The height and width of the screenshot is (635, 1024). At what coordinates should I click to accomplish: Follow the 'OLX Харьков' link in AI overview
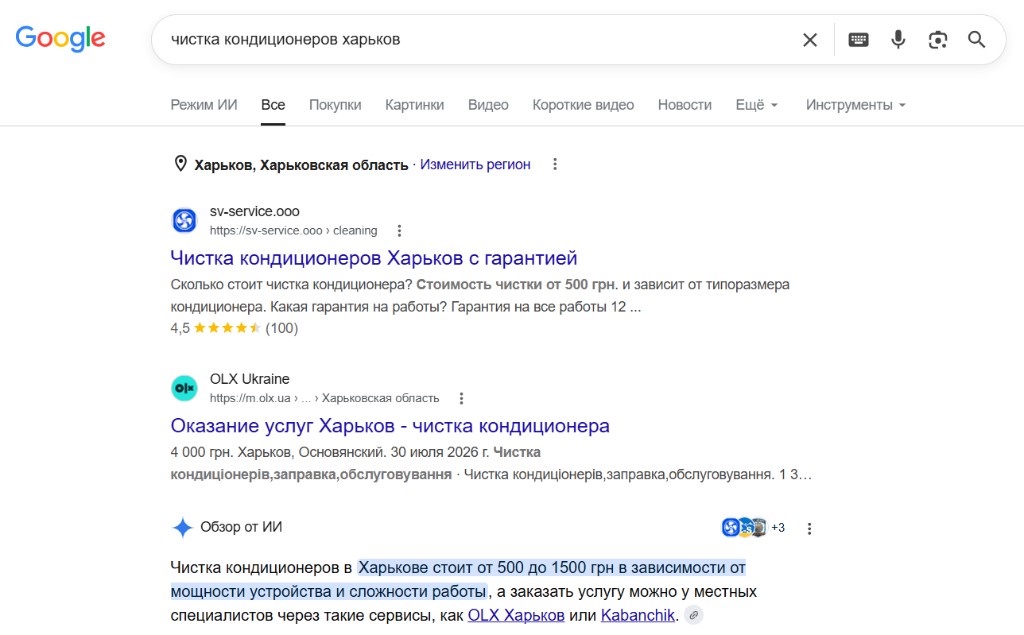(x=516, y=615)
